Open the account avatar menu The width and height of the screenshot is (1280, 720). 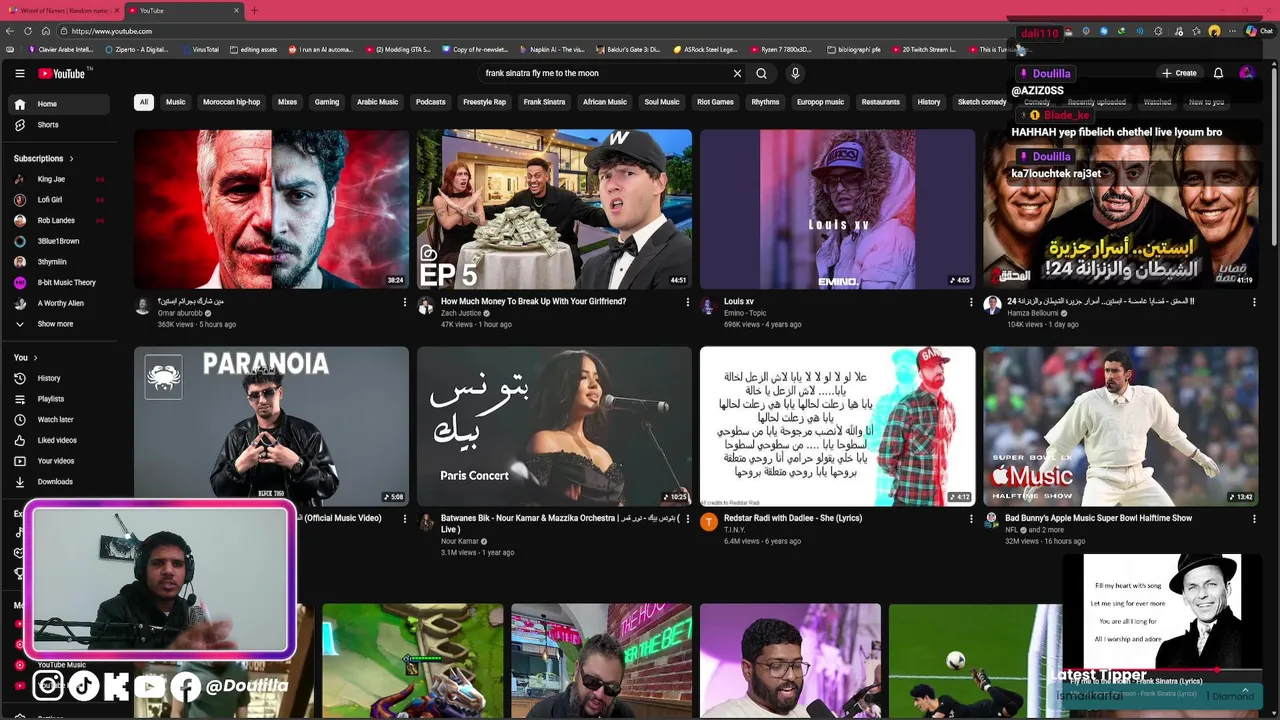[x=1246, y=73]
